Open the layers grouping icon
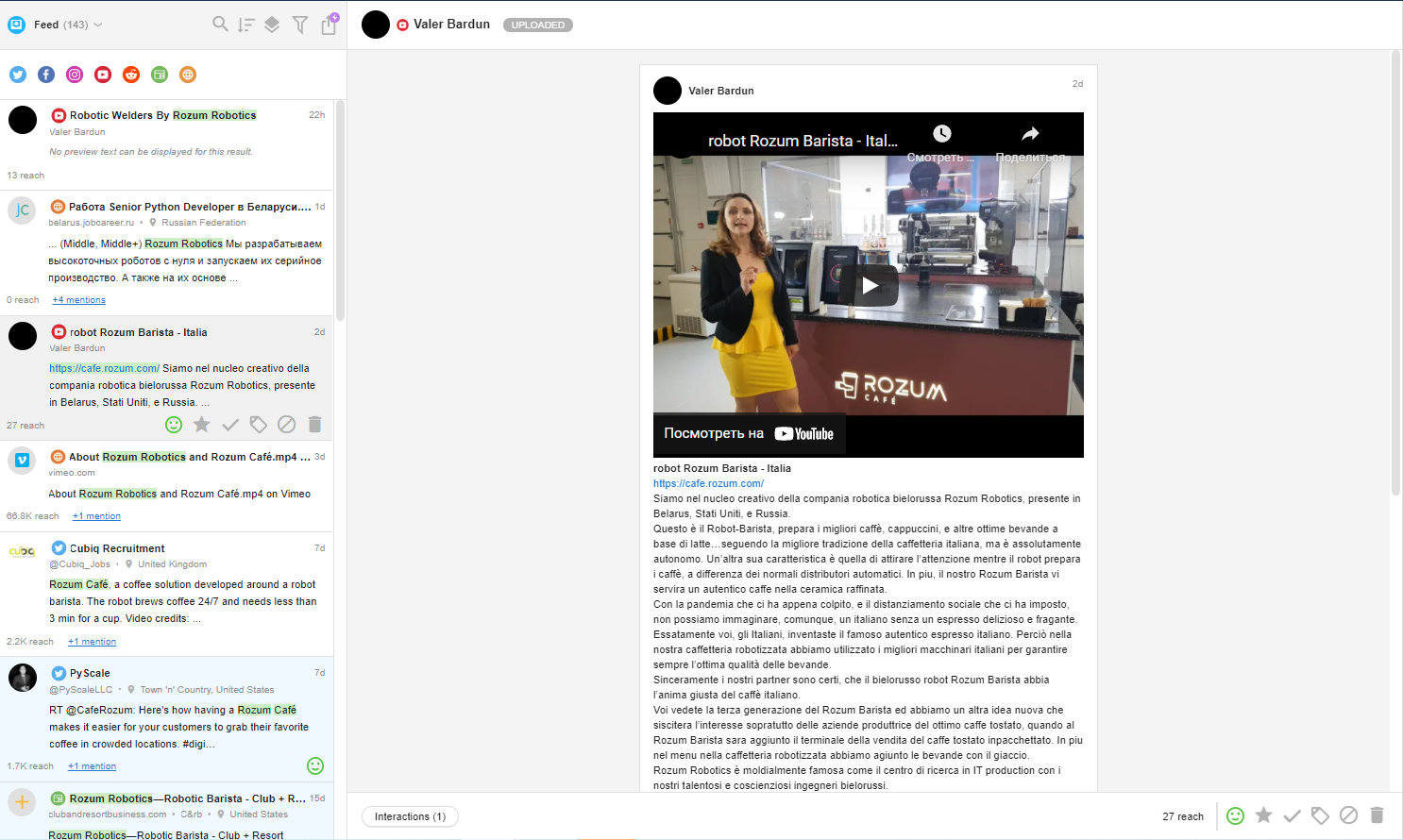 point(272,25)
